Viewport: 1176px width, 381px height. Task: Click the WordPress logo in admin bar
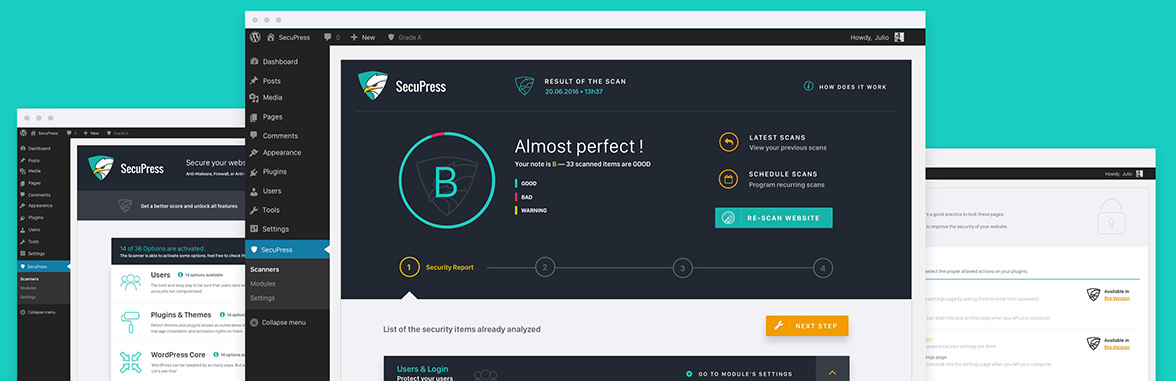(255, 37)
